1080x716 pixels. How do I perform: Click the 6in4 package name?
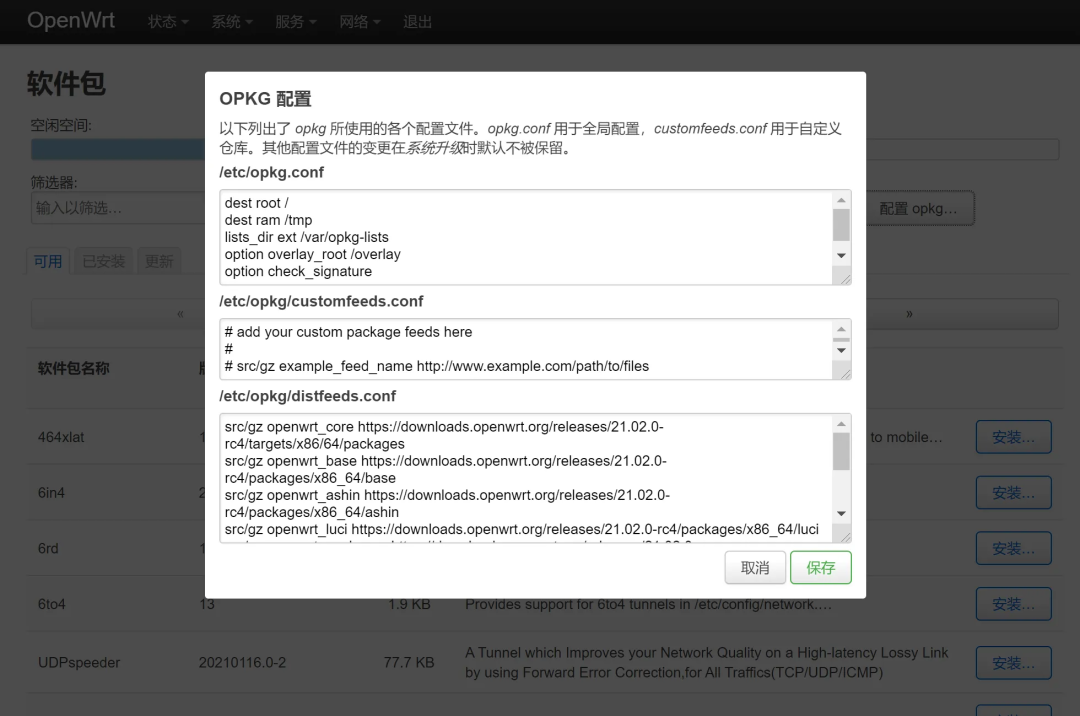pos(51,493)
